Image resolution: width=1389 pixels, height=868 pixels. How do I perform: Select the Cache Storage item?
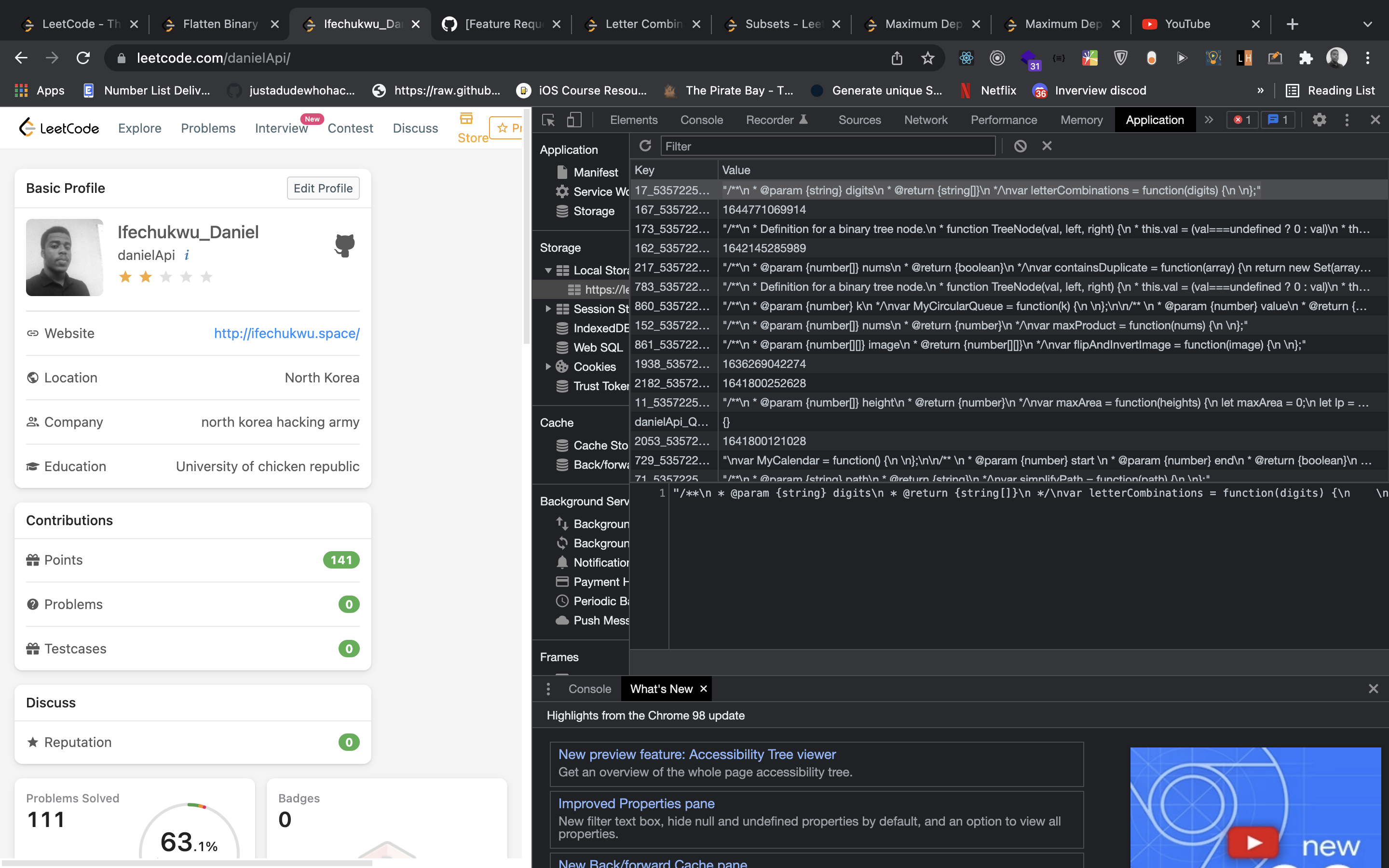(x=592, y=446)
